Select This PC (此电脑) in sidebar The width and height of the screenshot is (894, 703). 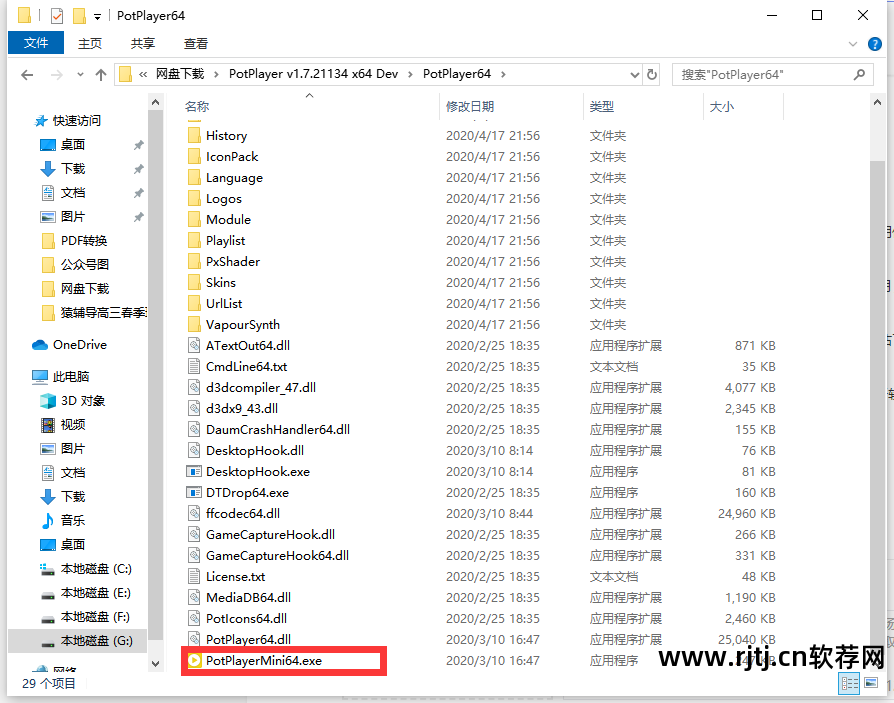[60, 376]
